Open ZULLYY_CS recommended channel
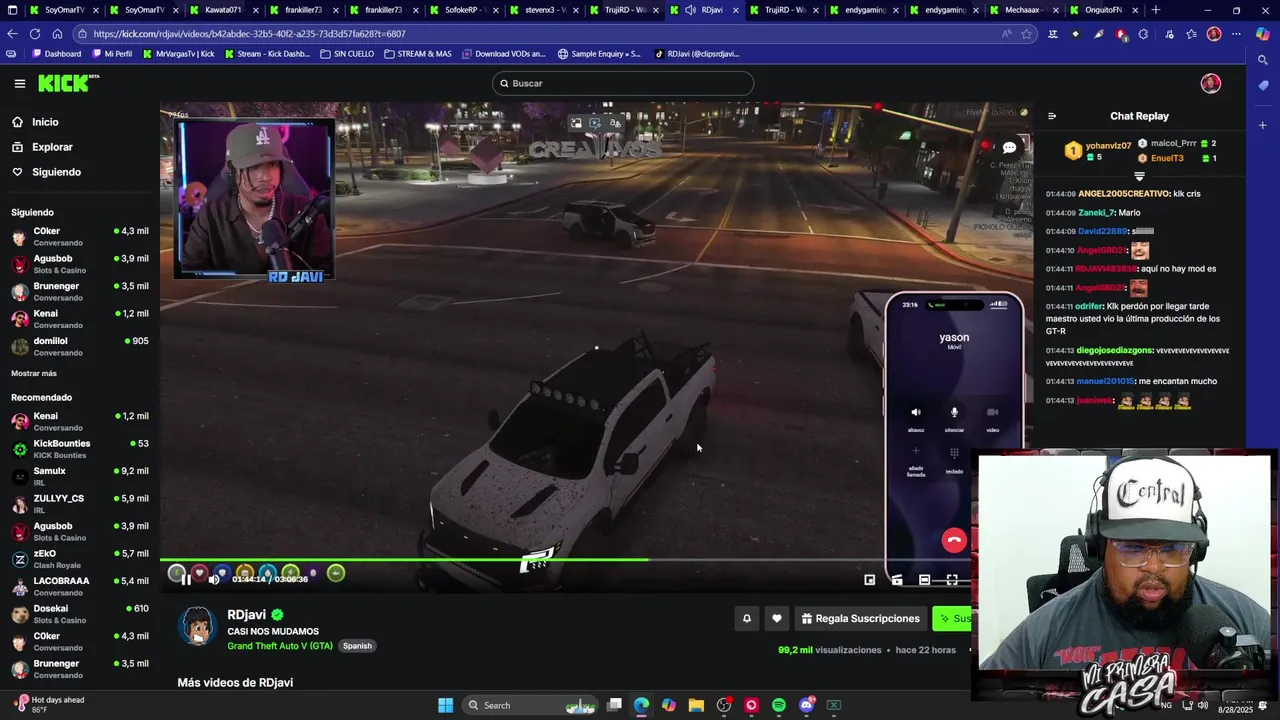 (80, 504)
